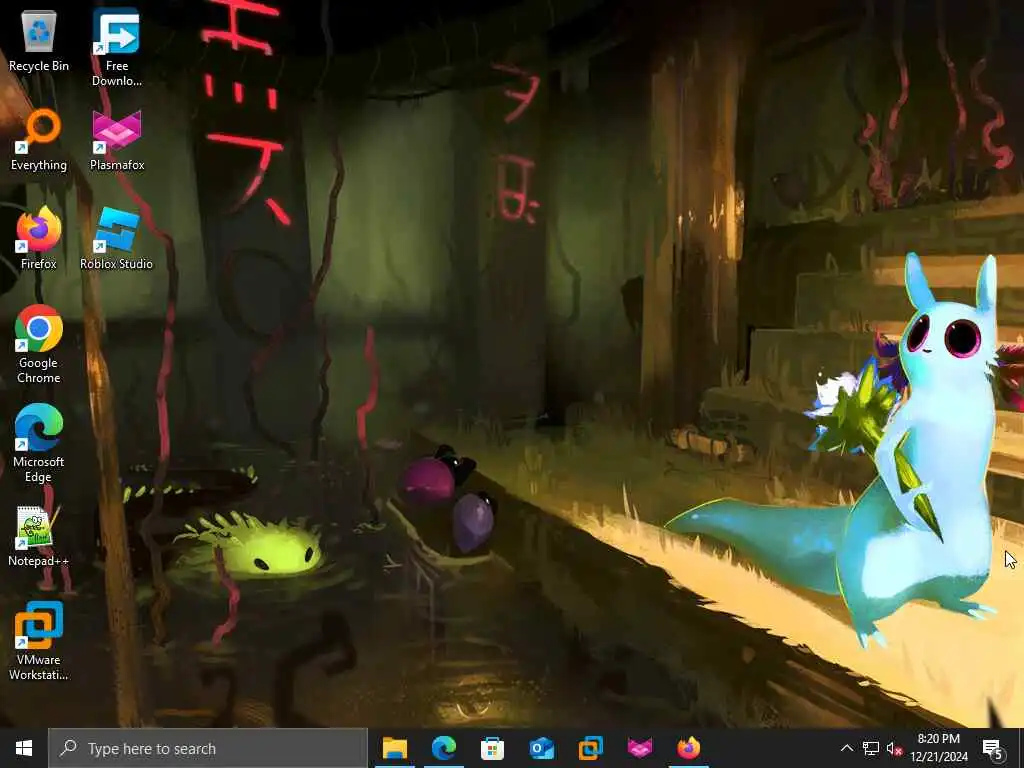
Task: Select the Everything search shortcut
Action: 39,140
